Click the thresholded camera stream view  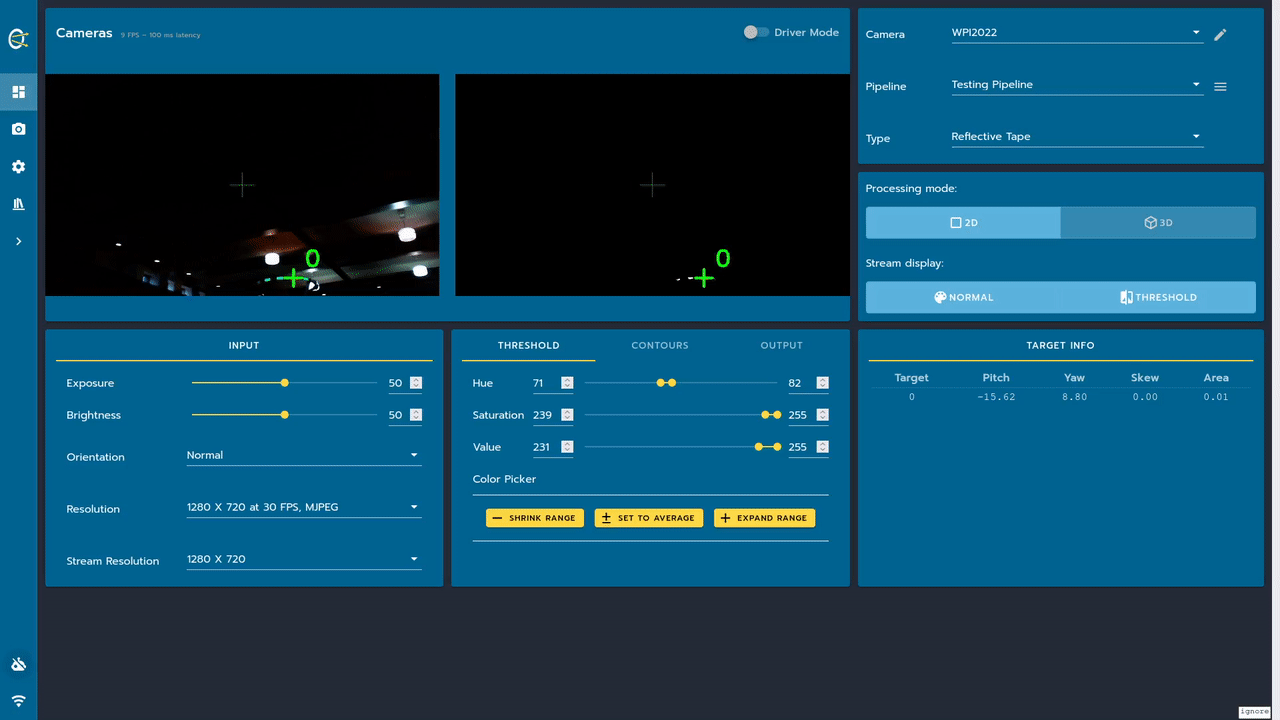tap(652, 185)
